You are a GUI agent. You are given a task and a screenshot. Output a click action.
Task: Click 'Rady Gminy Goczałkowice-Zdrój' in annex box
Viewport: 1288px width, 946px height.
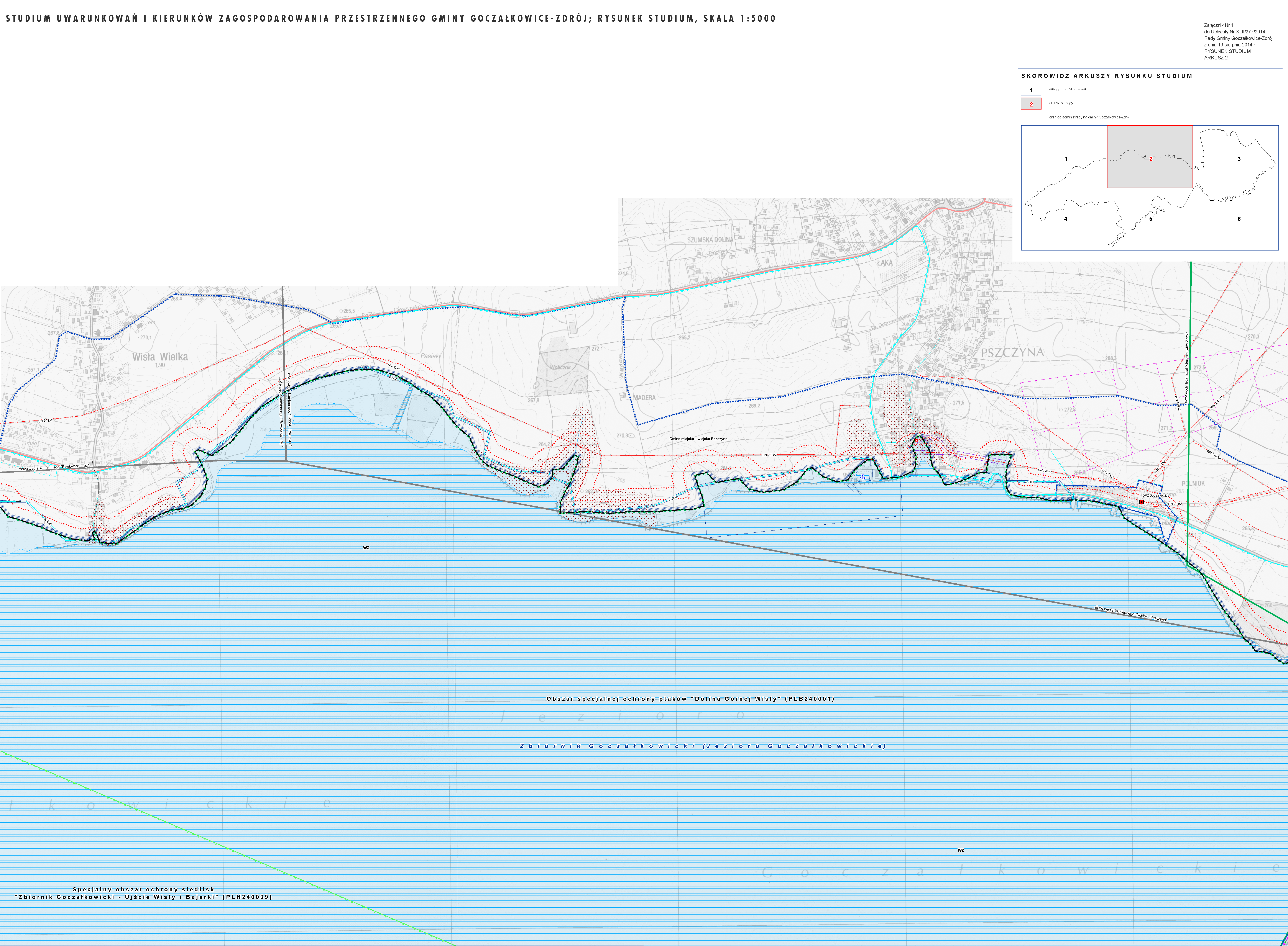(x=1238, y=38)
